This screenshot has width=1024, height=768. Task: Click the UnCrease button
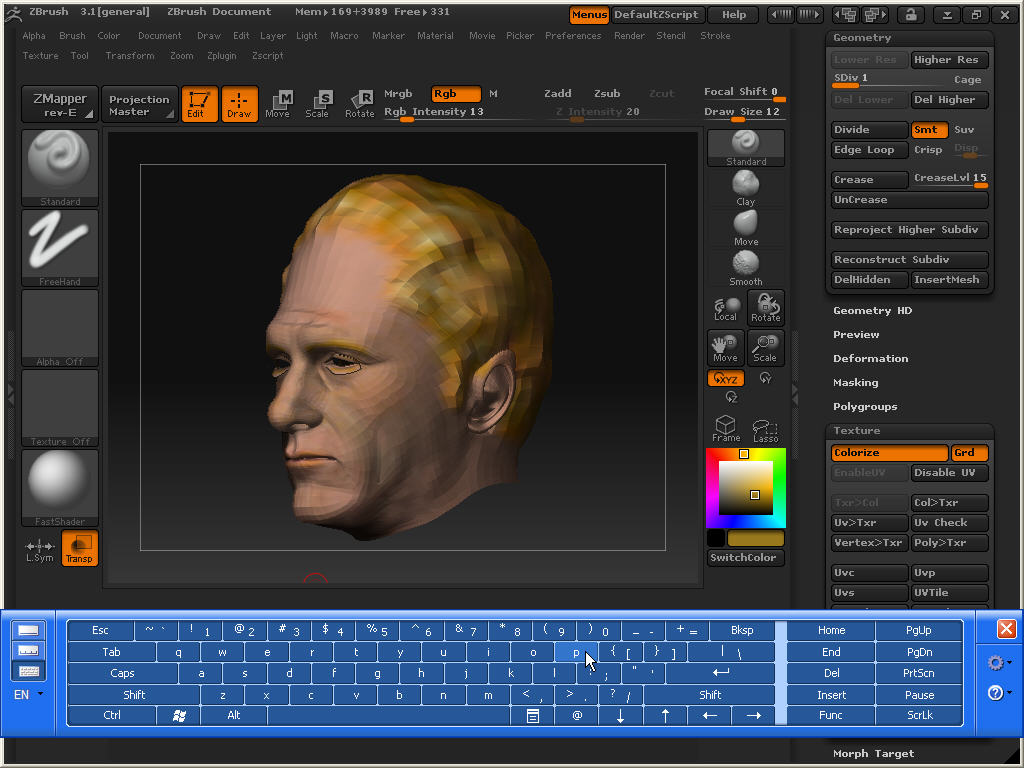tap(909, 199)
